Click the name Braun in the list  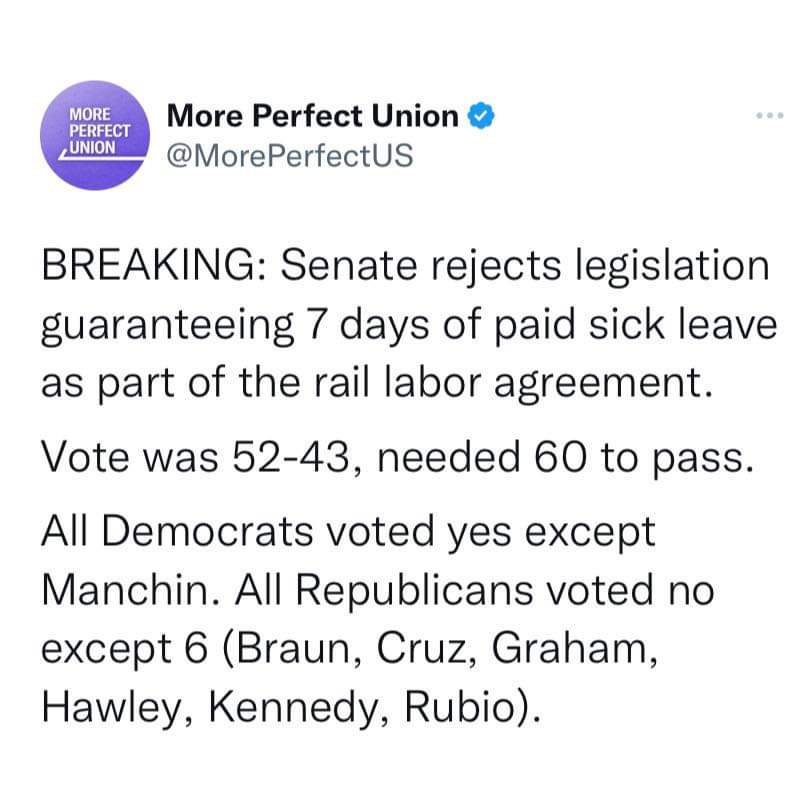click(x=293, y=648)
